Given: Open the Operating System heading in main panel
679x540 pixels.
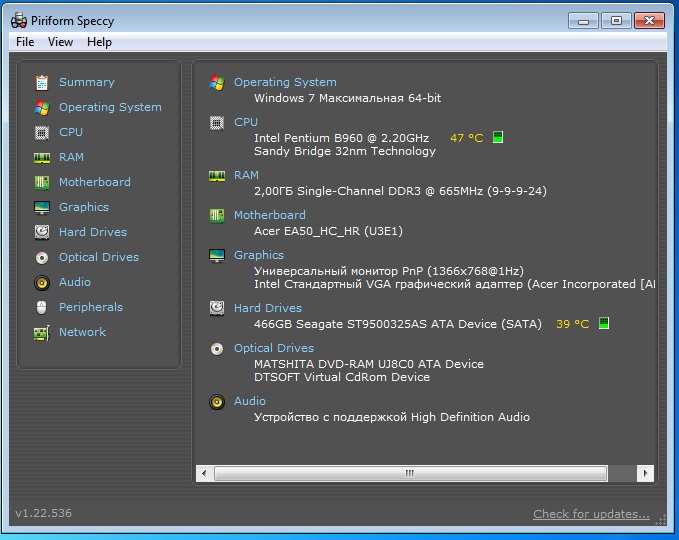Looking at the screenshot, I should 285,82.
